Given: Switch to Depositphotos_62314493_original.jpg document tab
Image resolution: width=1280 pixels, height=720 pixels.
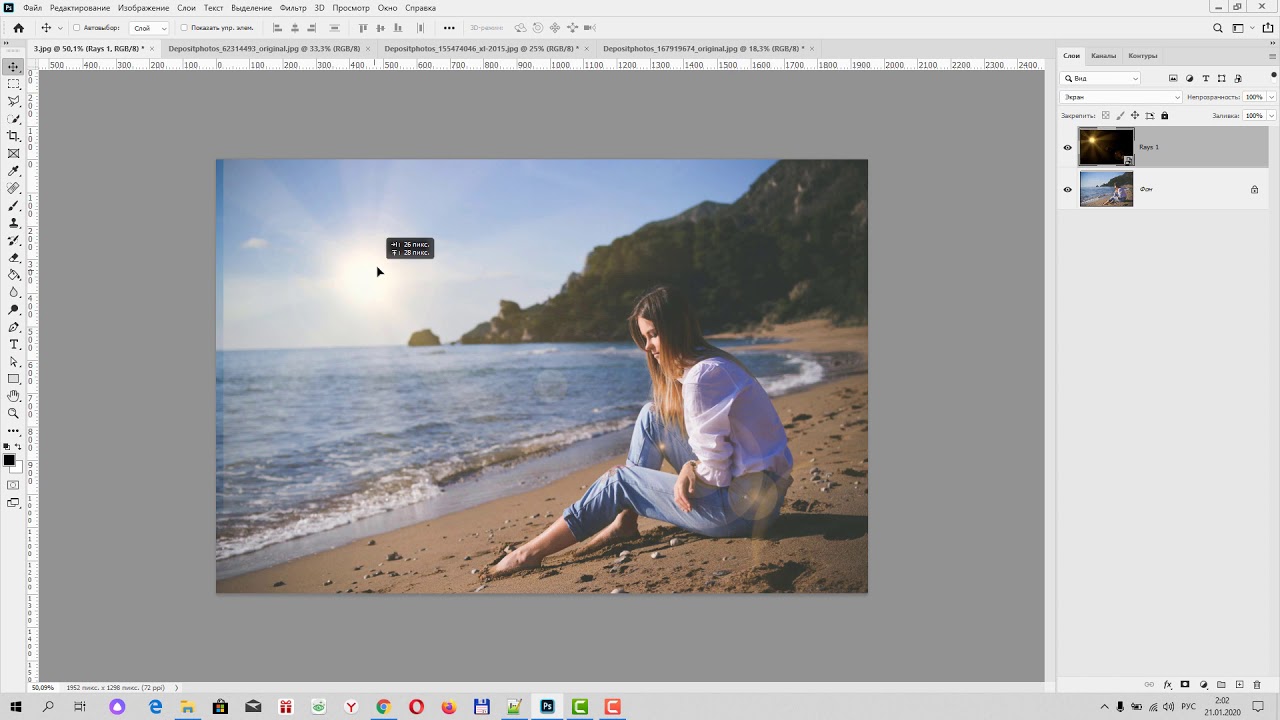Looking at the screenshot, I should (264, 48).
